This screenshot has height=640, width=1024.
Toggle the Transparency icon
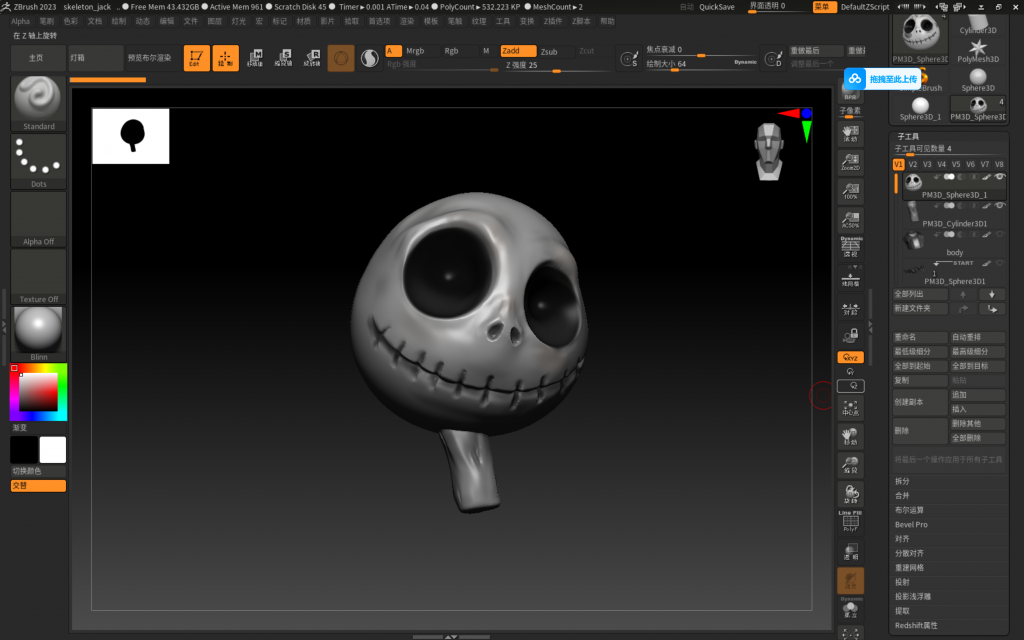coord(850,552)
